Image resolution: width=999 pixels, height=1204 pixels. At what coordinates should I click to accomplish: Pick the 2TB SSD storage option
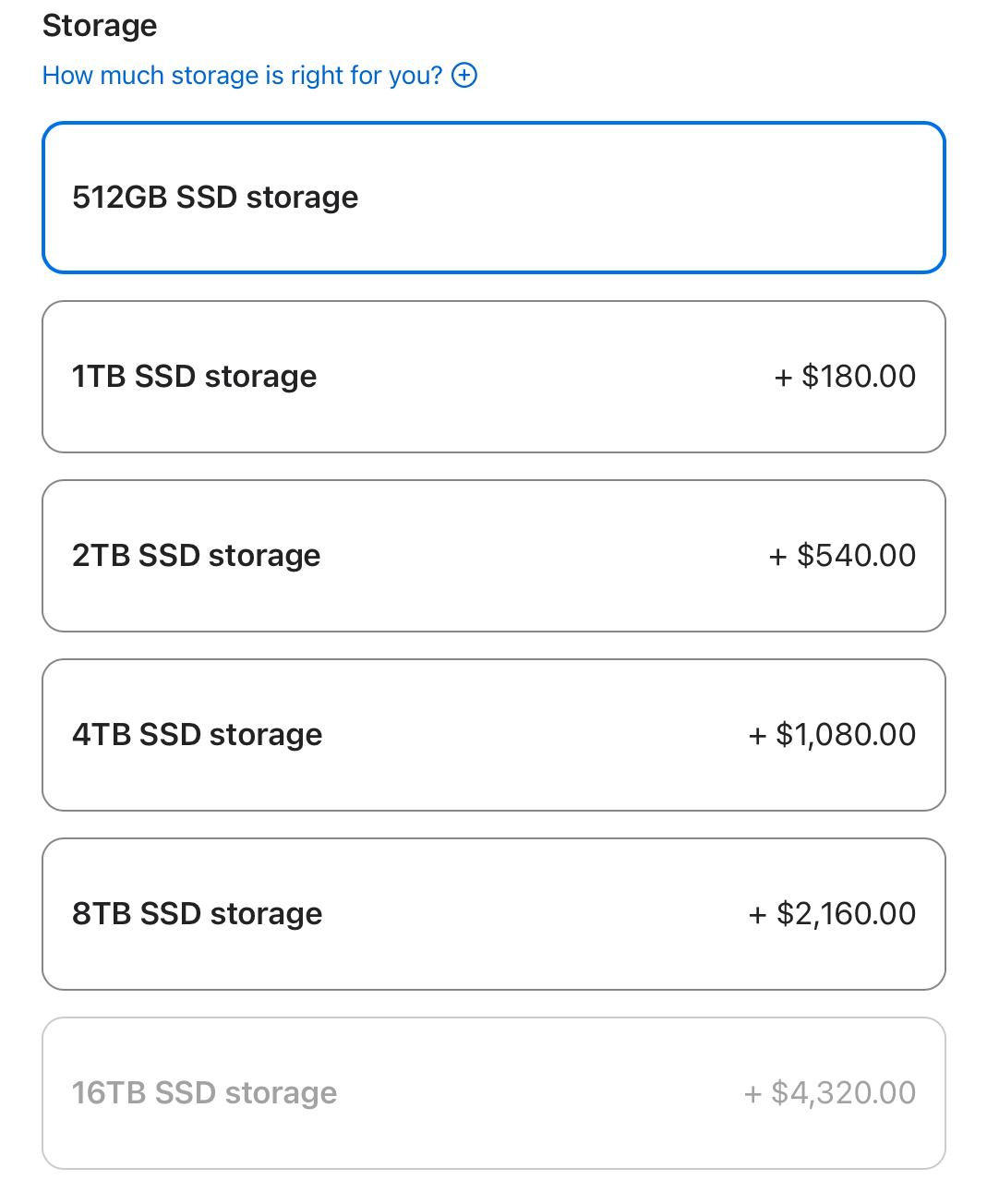coord(494,556)
